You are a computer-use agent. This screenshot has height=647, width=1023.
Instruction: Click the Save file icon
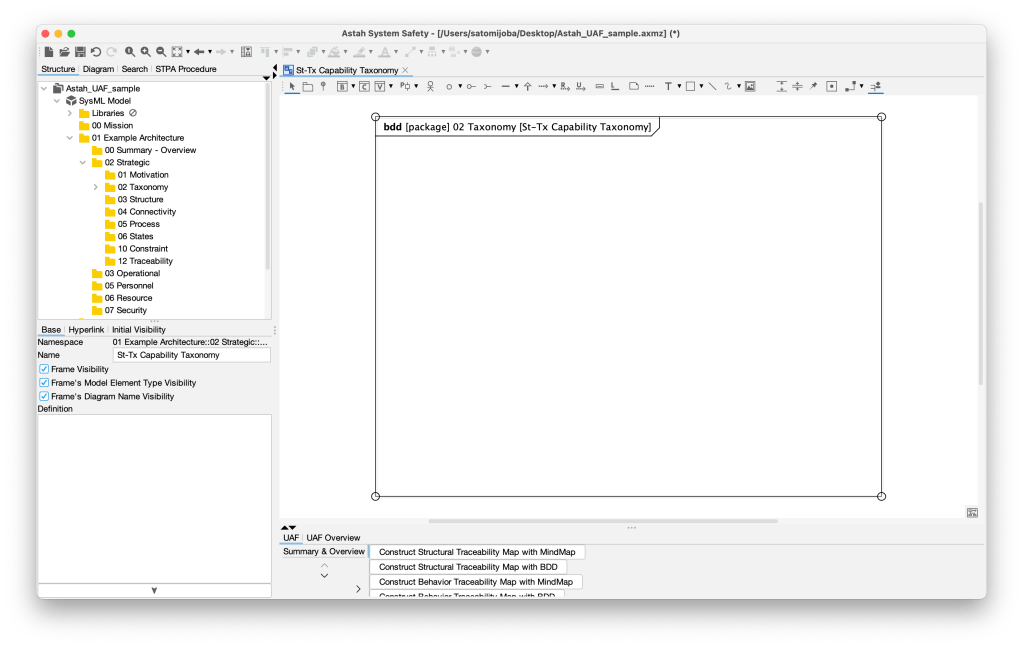tap(80, 51)
